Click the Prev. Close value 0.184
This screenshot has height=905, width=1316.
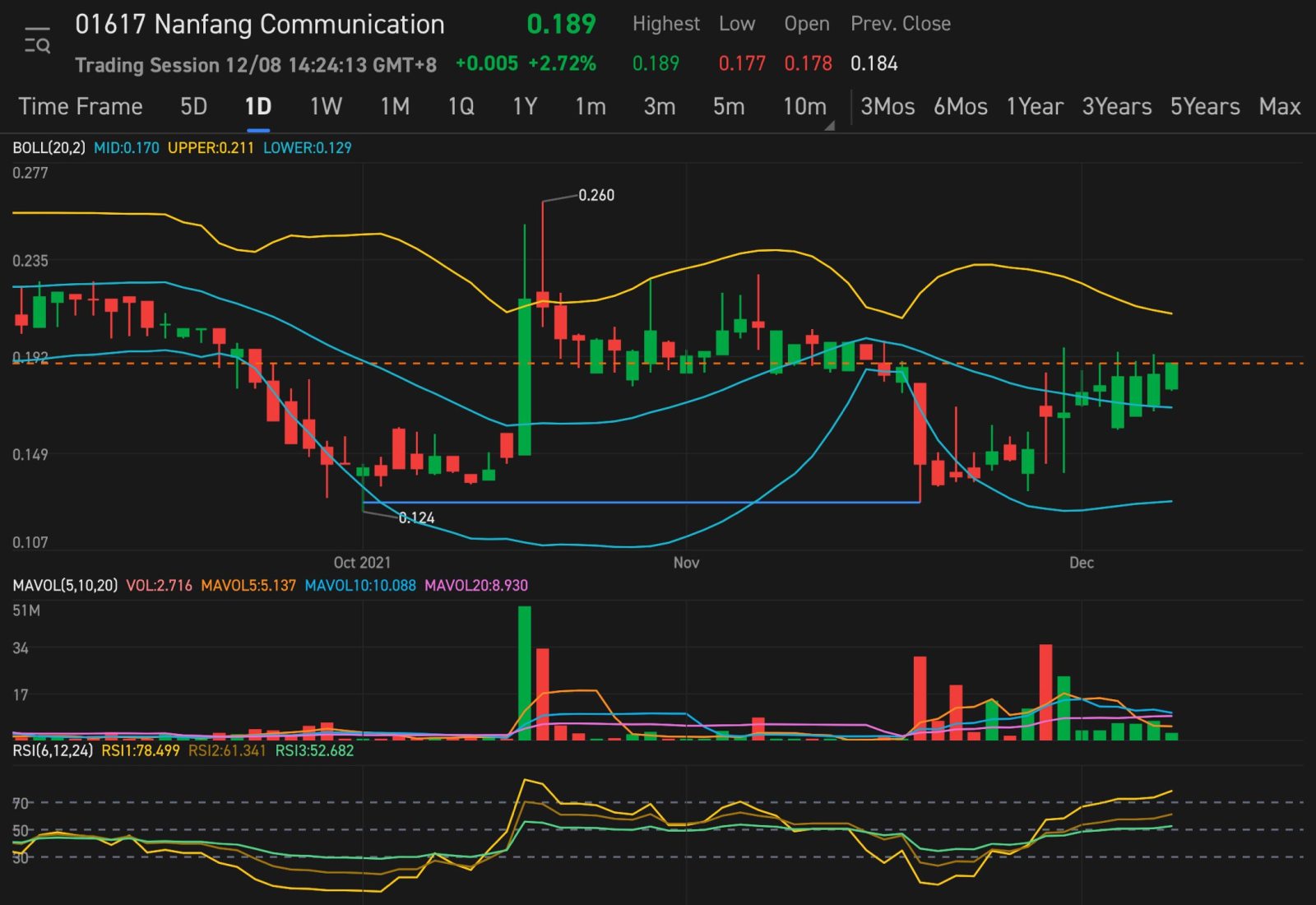pyautogui.click(x=874, y=64)
